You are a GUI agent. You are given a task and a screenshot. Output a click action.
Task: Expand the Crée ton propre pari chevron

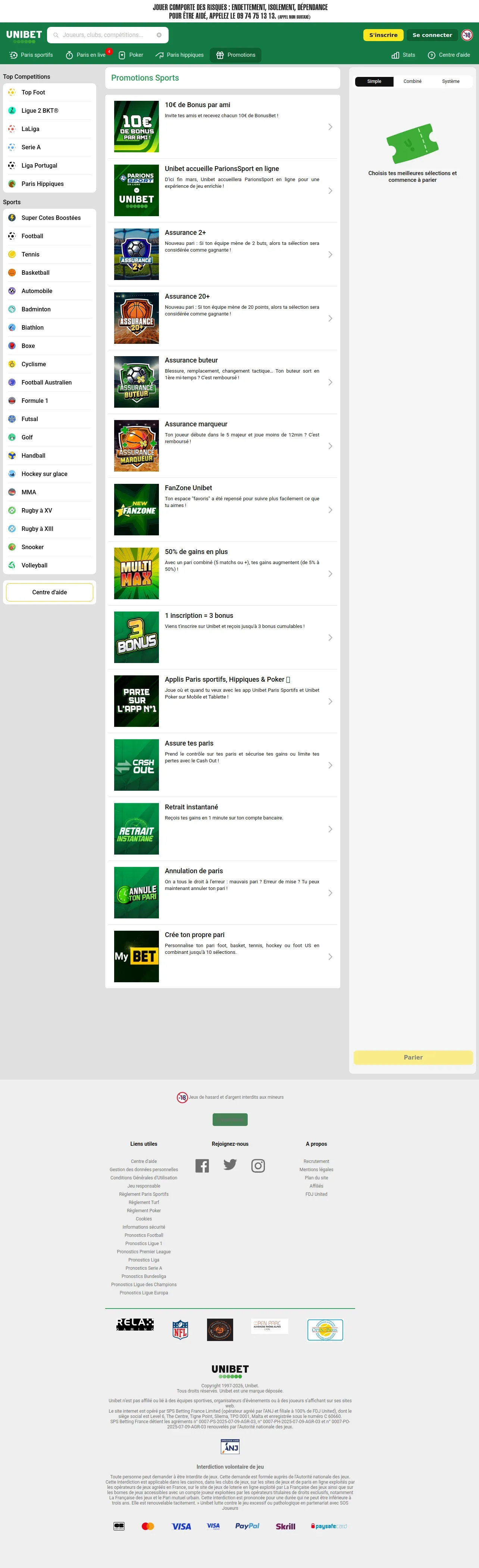(x=330, y=957)
